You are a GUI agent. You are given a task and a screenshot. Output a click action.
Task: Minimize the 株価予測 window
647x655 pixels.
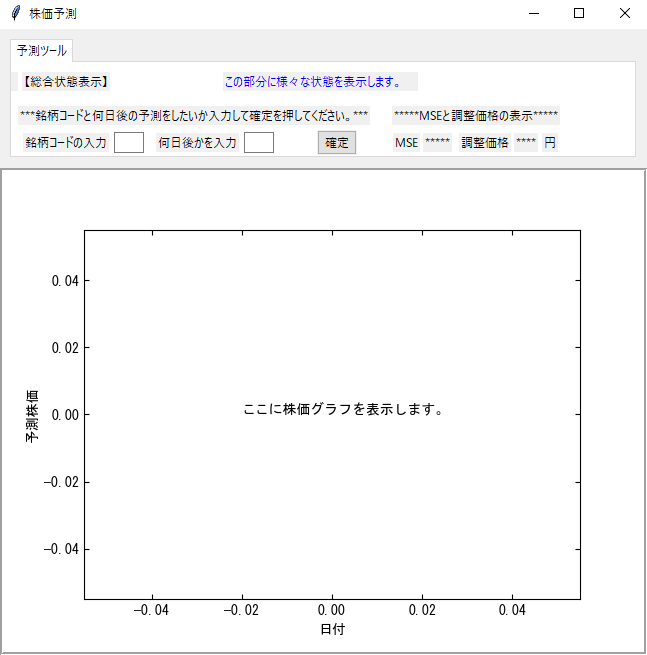tap(534, 13)
